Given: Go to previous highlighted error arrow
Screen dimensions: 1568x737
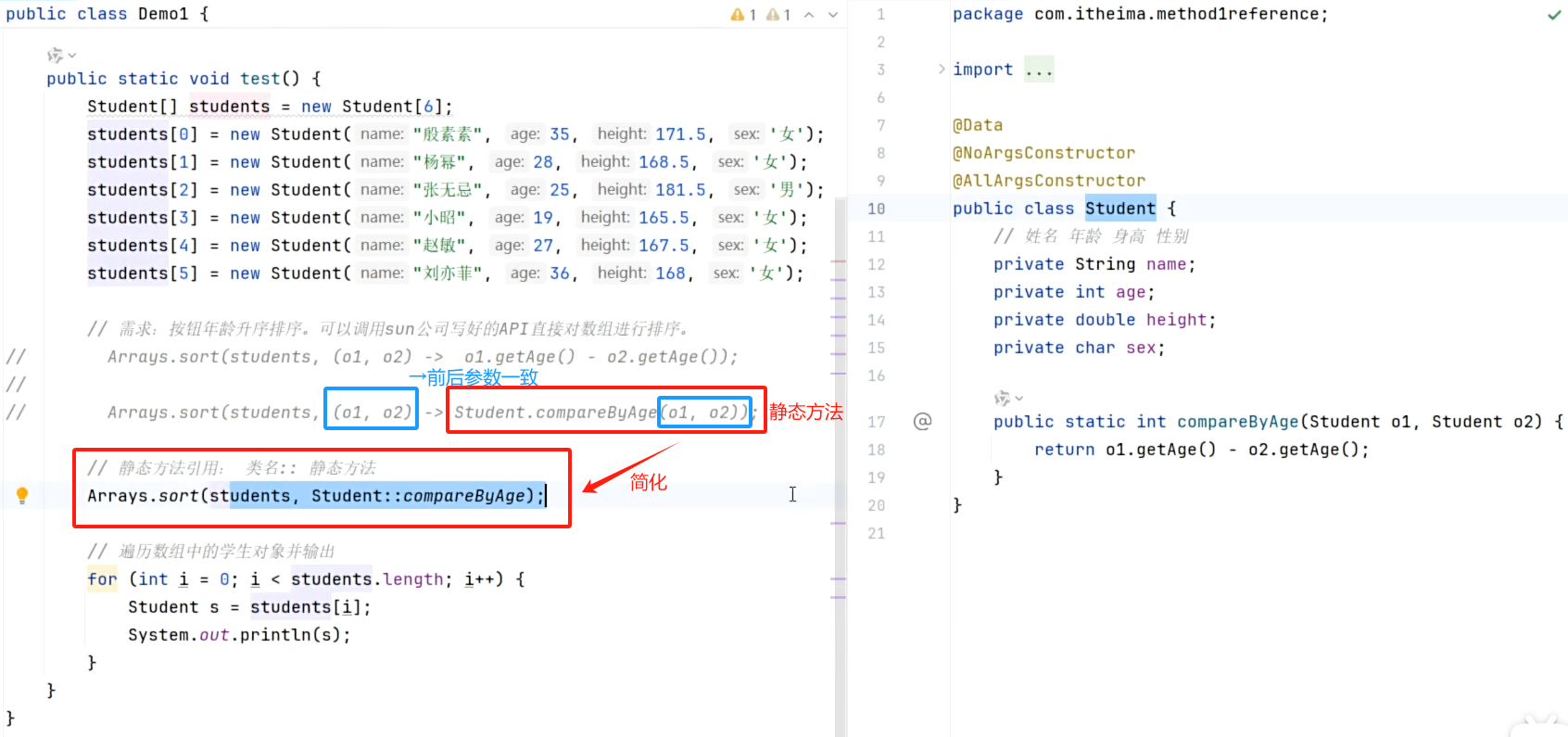Looking at the screenshot, I should point(809,15).
